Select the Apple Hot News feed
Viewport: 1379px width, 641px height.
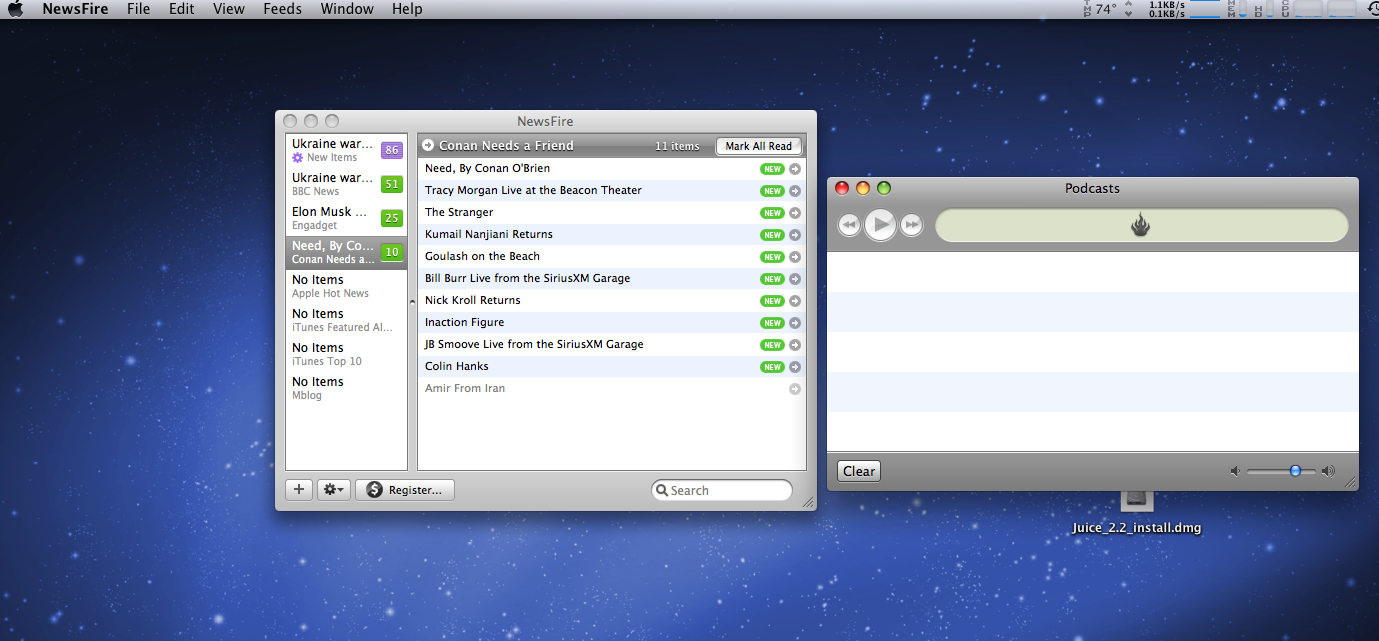point(346,286)
